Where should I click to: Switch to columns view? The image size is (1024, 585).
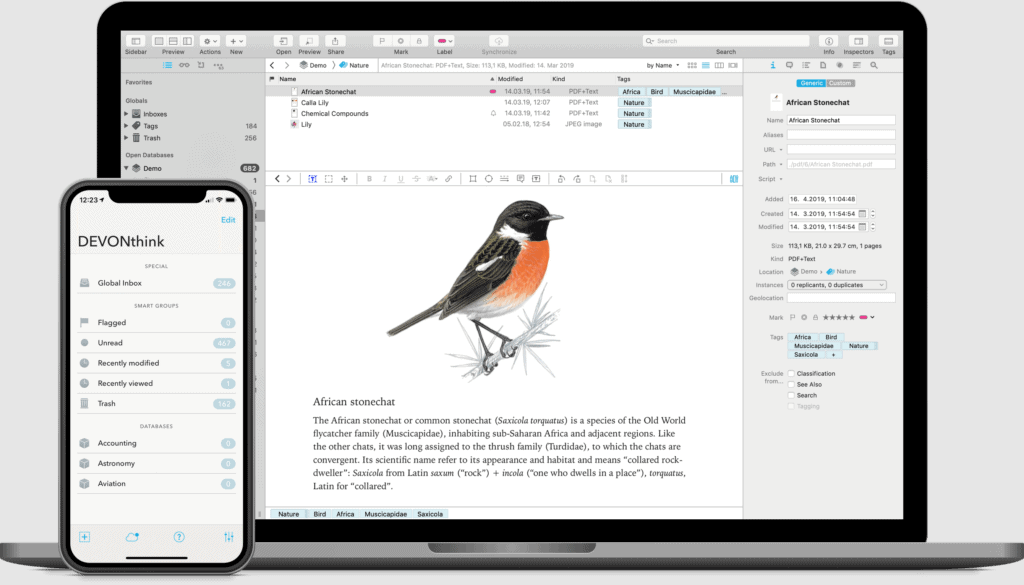(719, 65)
